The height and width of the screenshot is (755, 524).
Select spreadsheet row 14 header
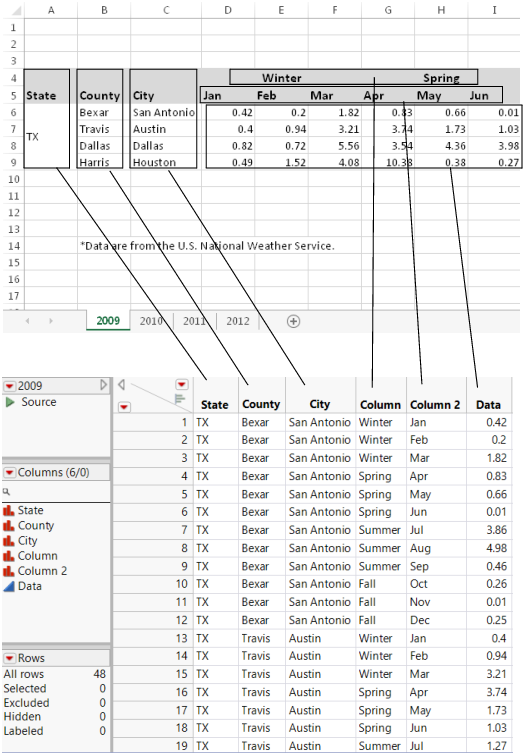pos(13,246)
